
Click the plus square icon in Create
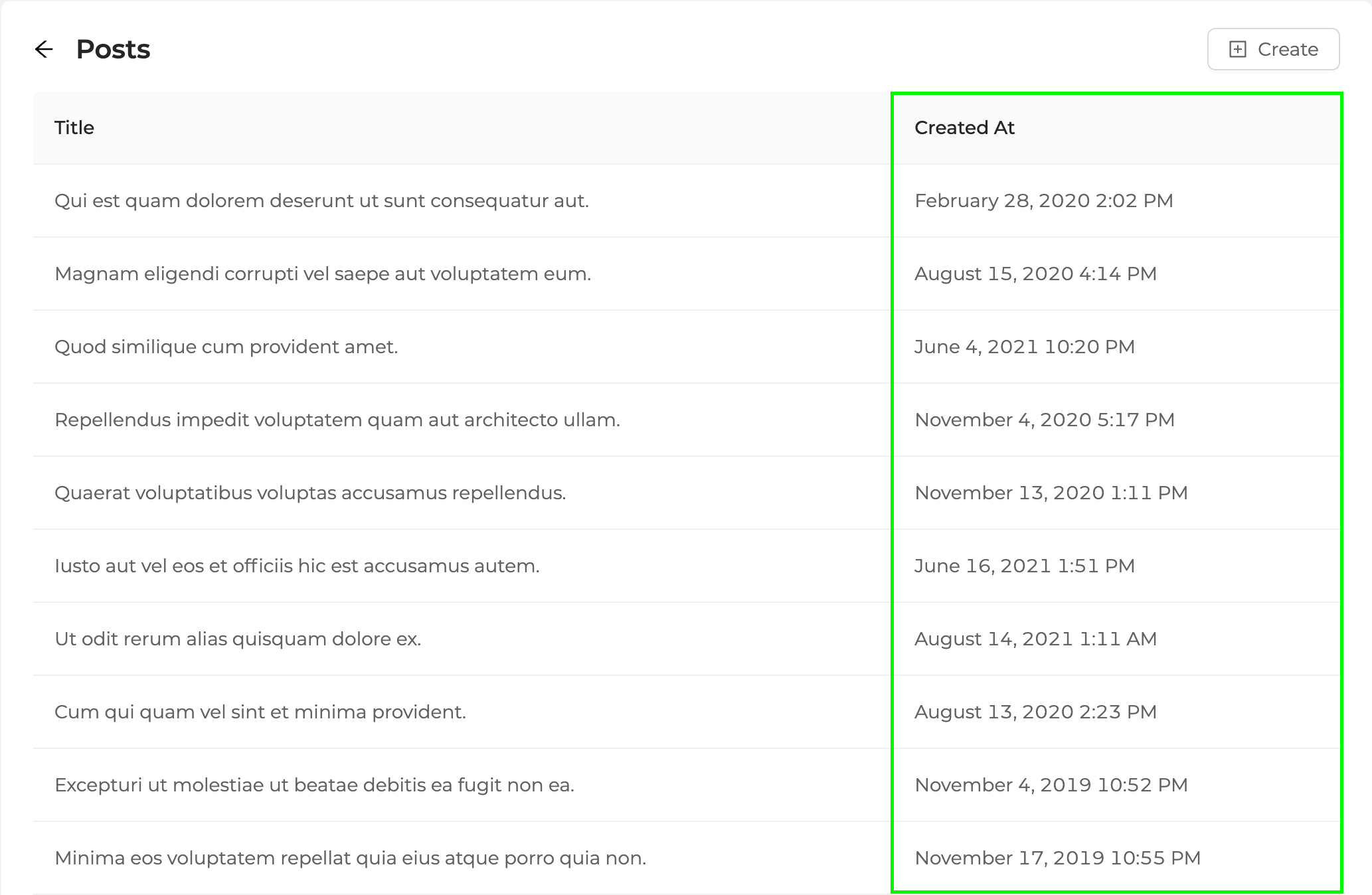pyautogui.click(x=1237, y=49)
